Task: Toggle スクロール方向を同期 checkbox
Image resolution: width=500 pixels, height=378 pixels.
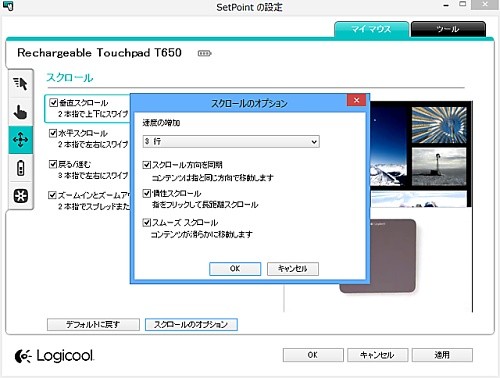Action: (x=147, y=165)
